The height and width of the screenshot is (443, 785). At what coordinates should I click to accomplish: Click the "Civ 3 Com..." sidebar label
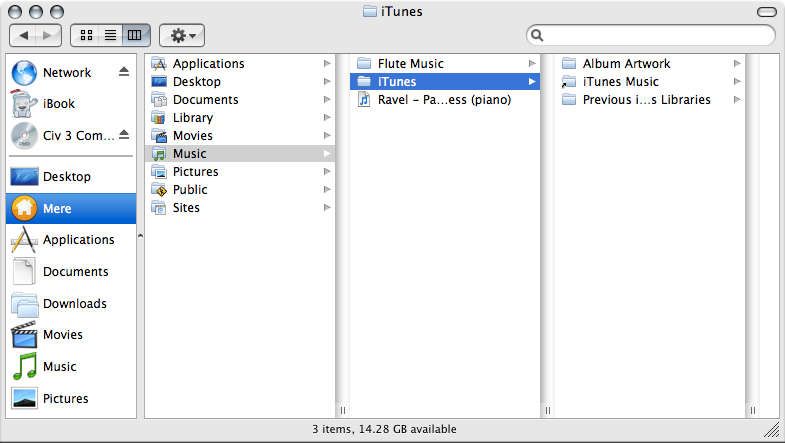click(x=79, y=136)
